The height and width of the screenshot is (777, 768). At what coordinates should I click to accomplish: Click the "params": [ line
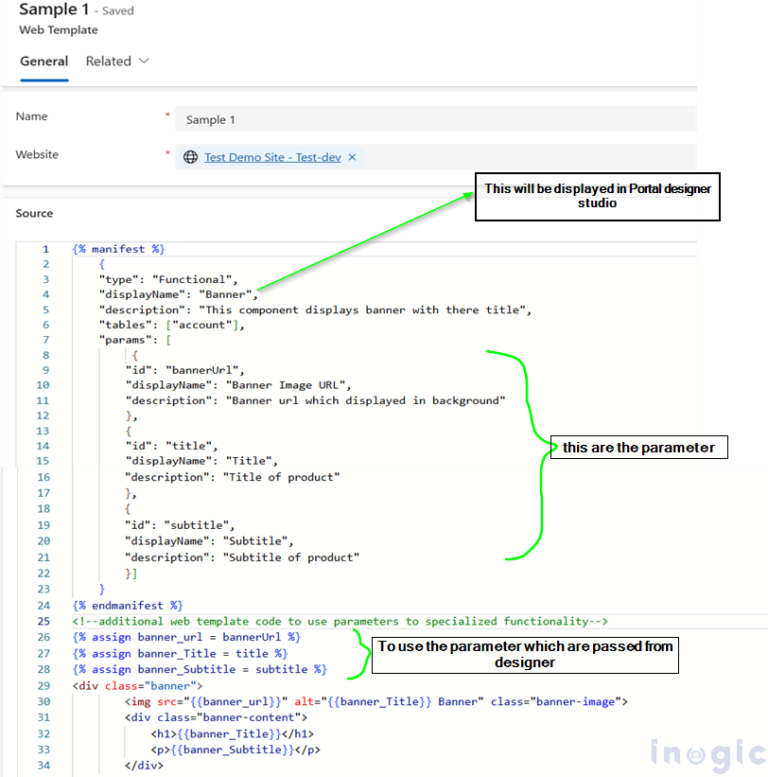point(135,340)
